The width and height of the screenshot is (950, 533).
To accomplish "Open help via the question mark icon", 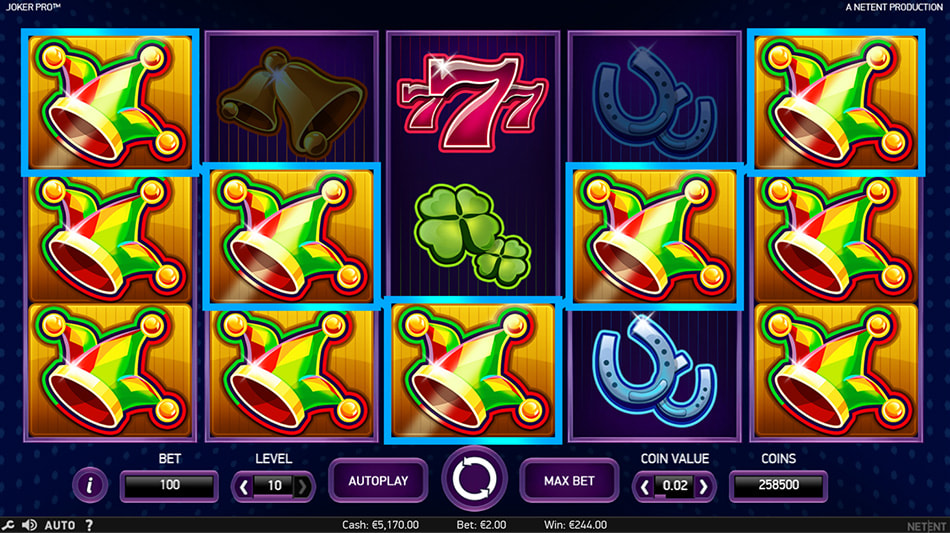I will [x=89, y=525].
